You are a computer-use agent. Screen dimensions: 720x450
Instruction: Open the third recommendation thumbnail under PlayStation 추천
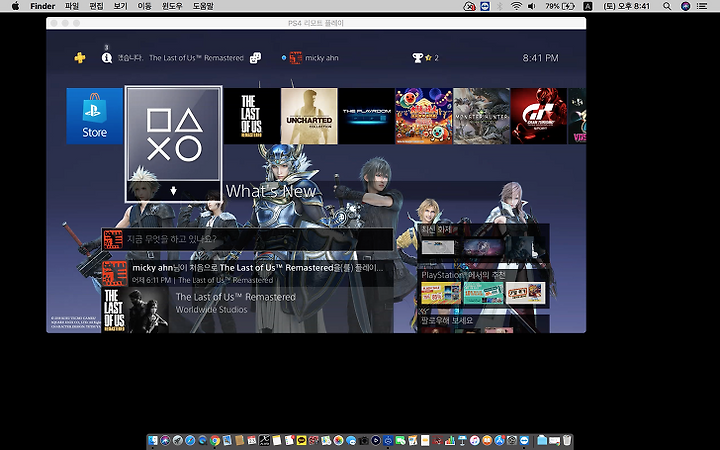point(525,293)
